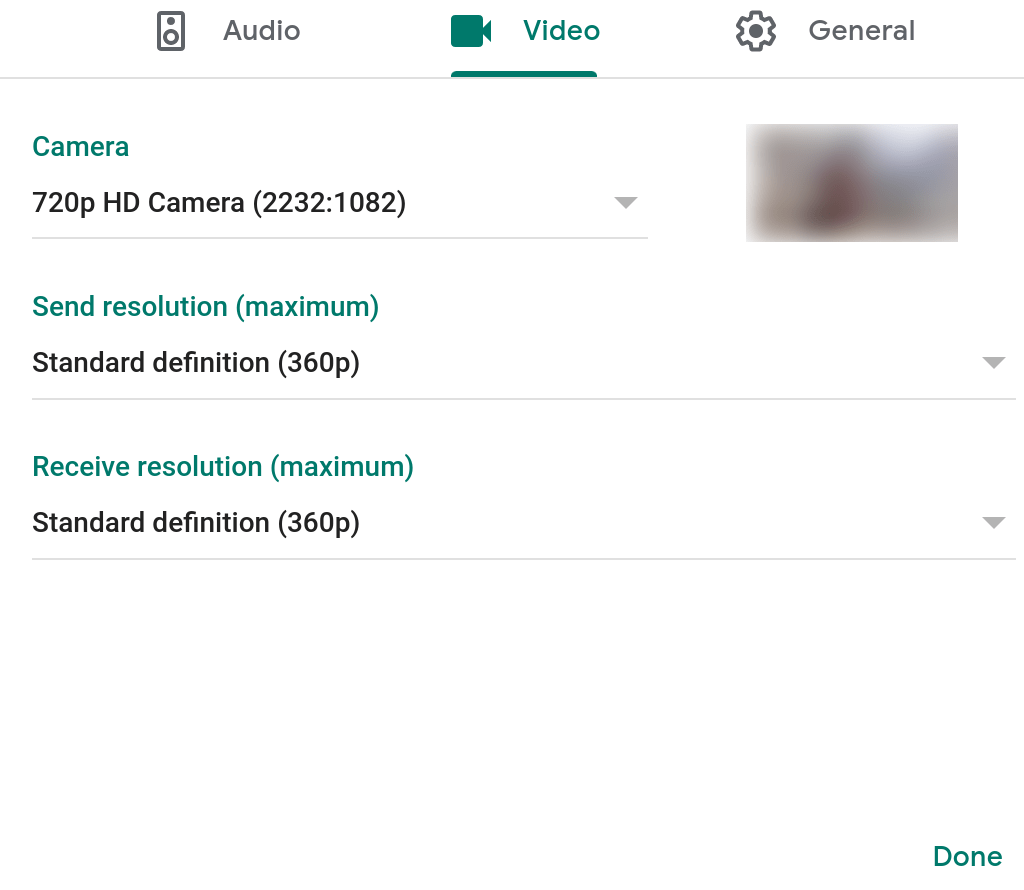Click the camera preview thumbnail

click(x=851, y=182)
